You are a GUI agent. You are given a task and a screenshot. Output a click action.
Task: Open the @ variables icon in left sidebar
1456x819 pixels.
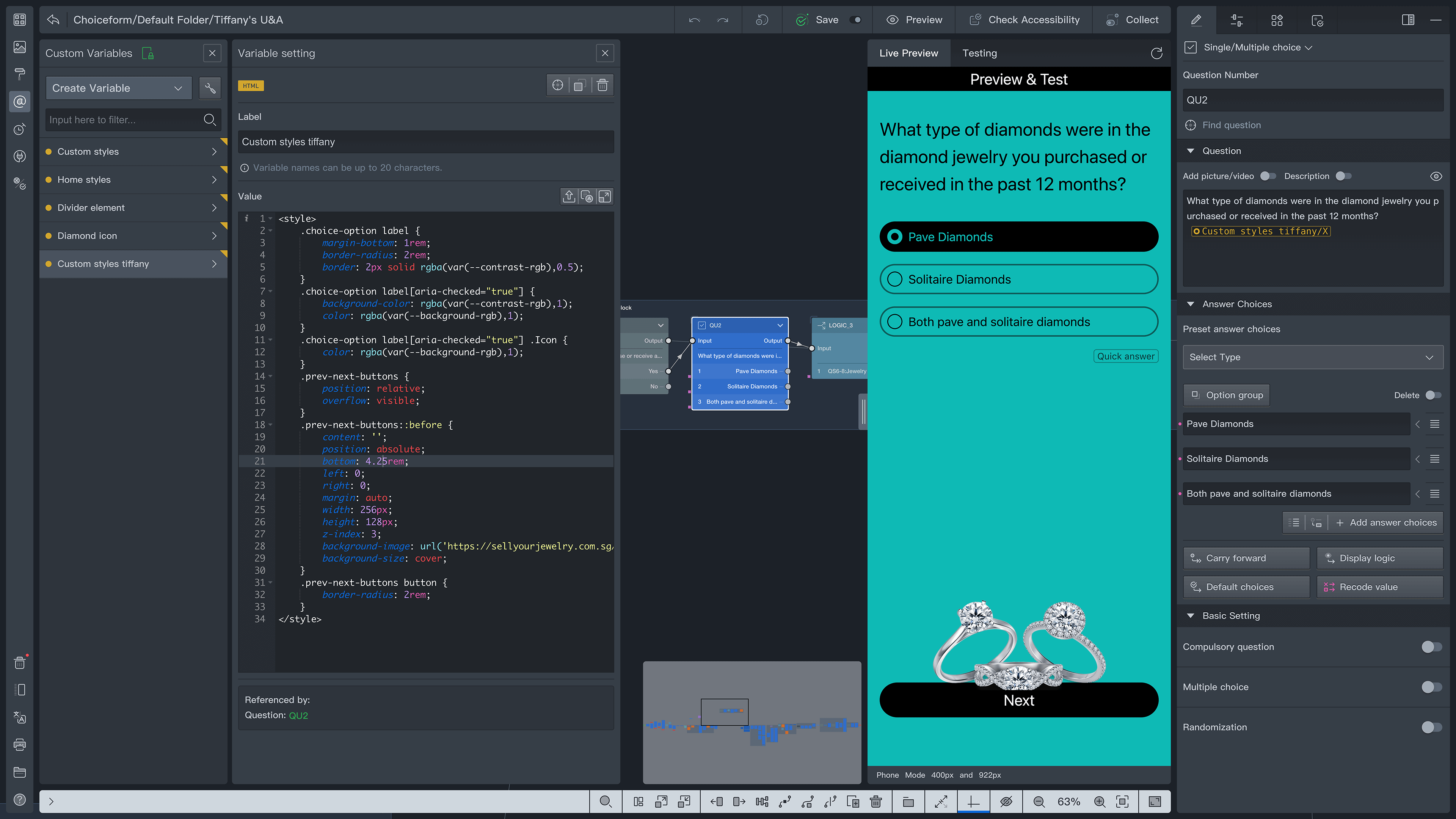tap(20, 102)
